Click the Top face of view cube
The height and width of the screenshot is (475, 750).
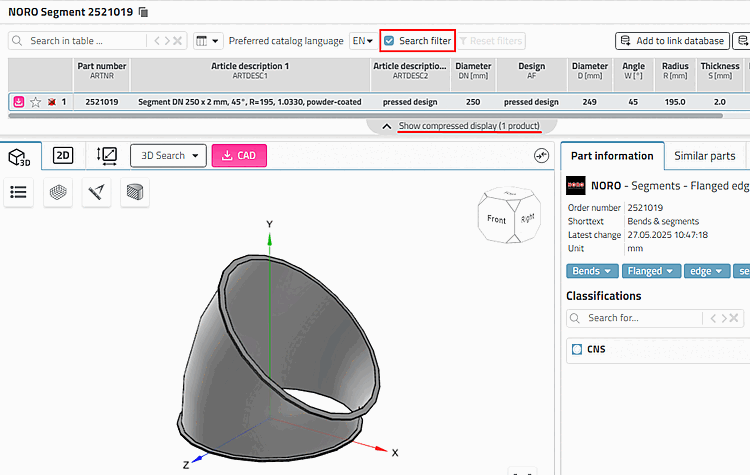510,194
